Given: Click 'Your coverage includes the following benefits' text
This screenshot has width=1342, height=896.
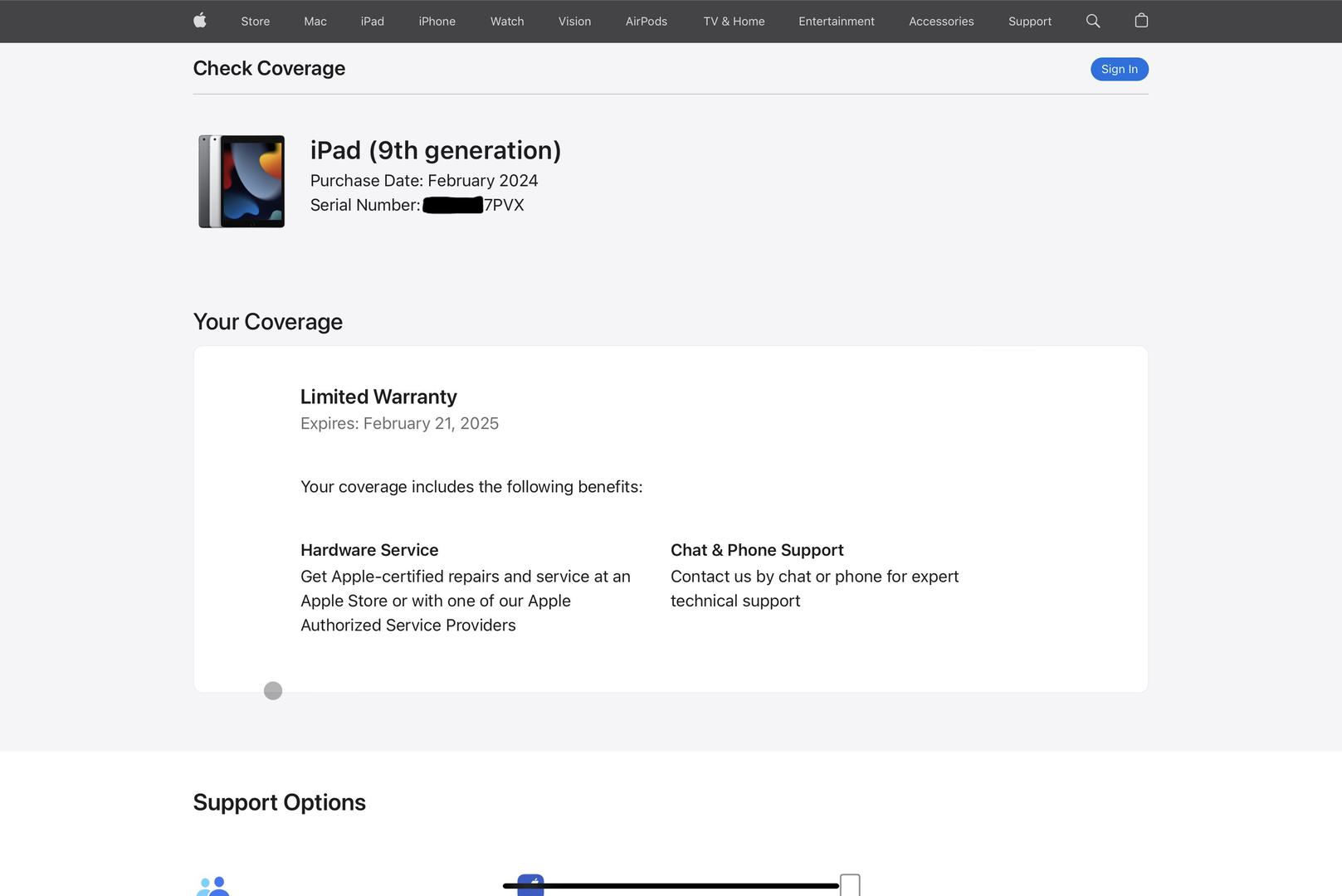Looking at the screenshot, I should [471, 487].
